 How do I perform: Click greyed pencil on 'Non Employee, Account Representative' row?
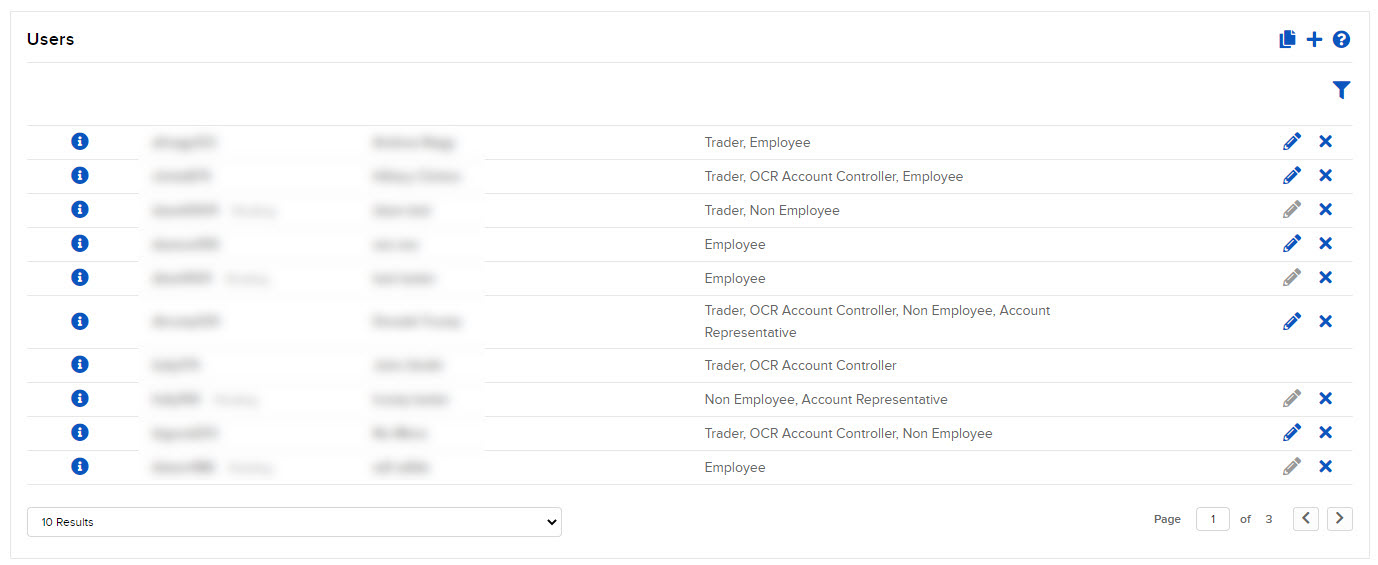(x=1292, y=399)
